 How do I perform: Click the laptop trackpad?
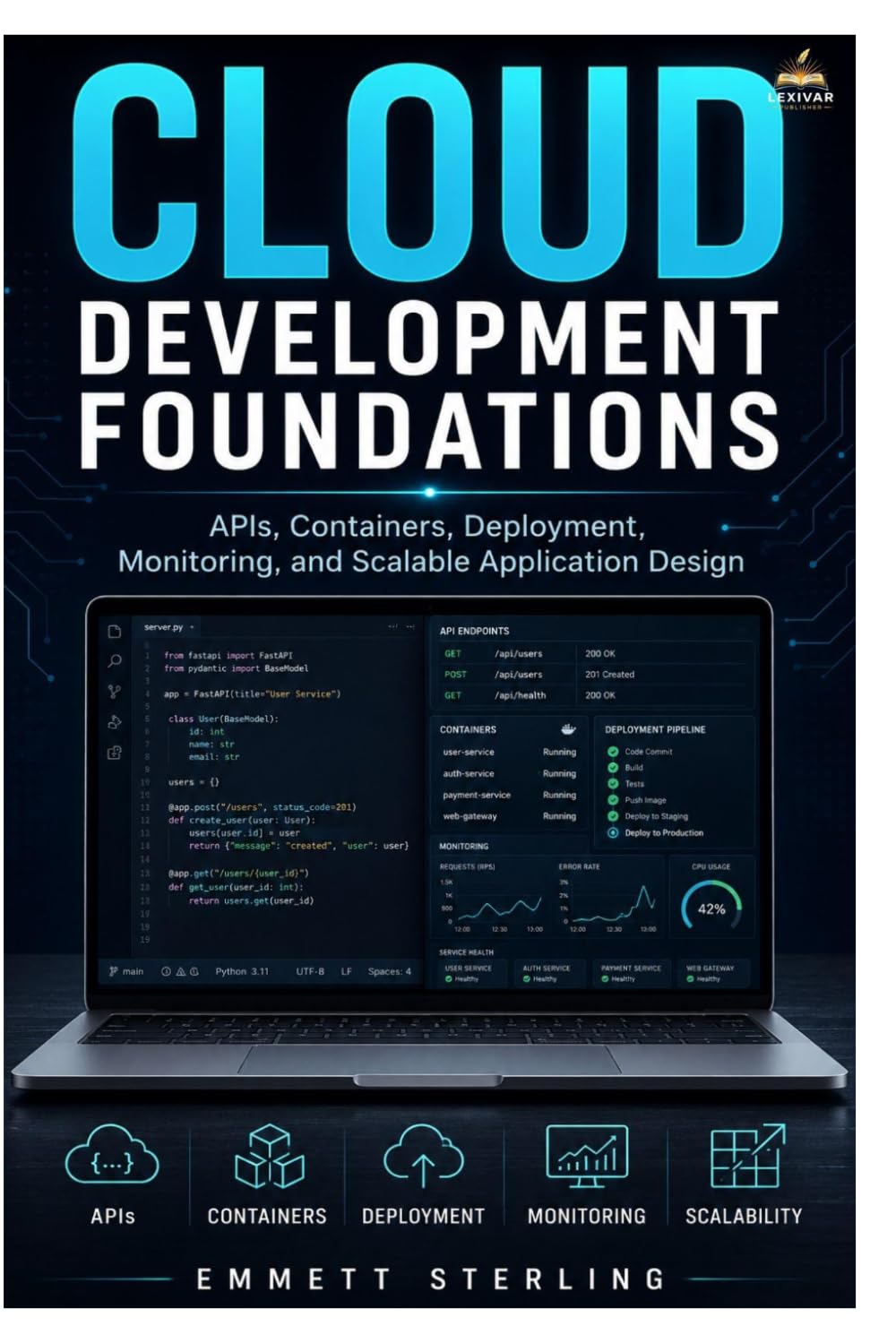point(429,1059)
